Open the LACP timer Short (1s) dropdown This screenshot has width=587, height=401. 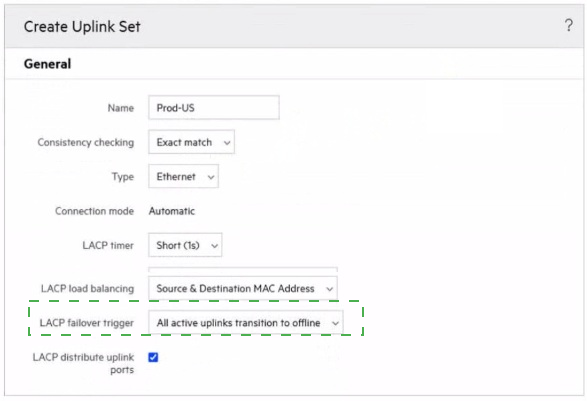[185, 245]
